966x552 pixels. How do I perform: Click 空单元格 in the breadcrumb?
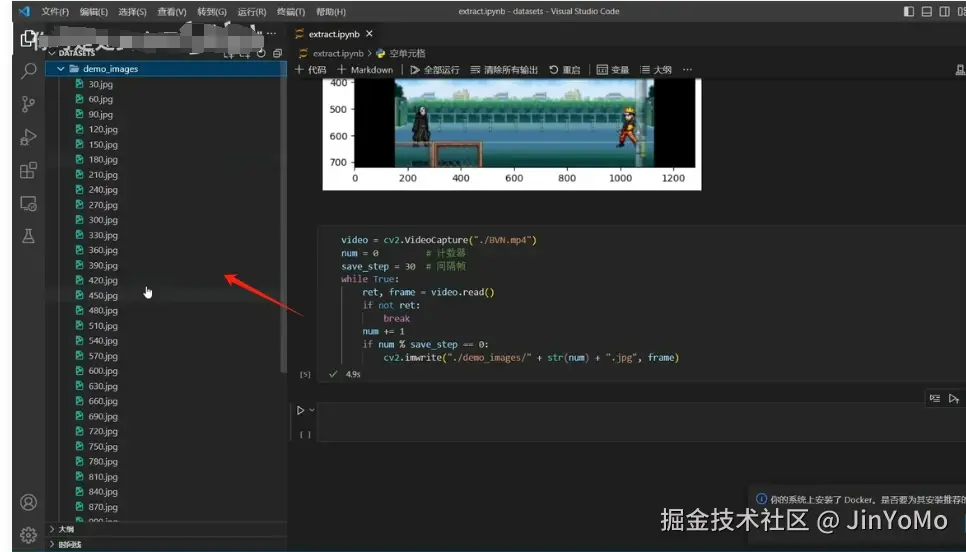click(x=407, y=54)
